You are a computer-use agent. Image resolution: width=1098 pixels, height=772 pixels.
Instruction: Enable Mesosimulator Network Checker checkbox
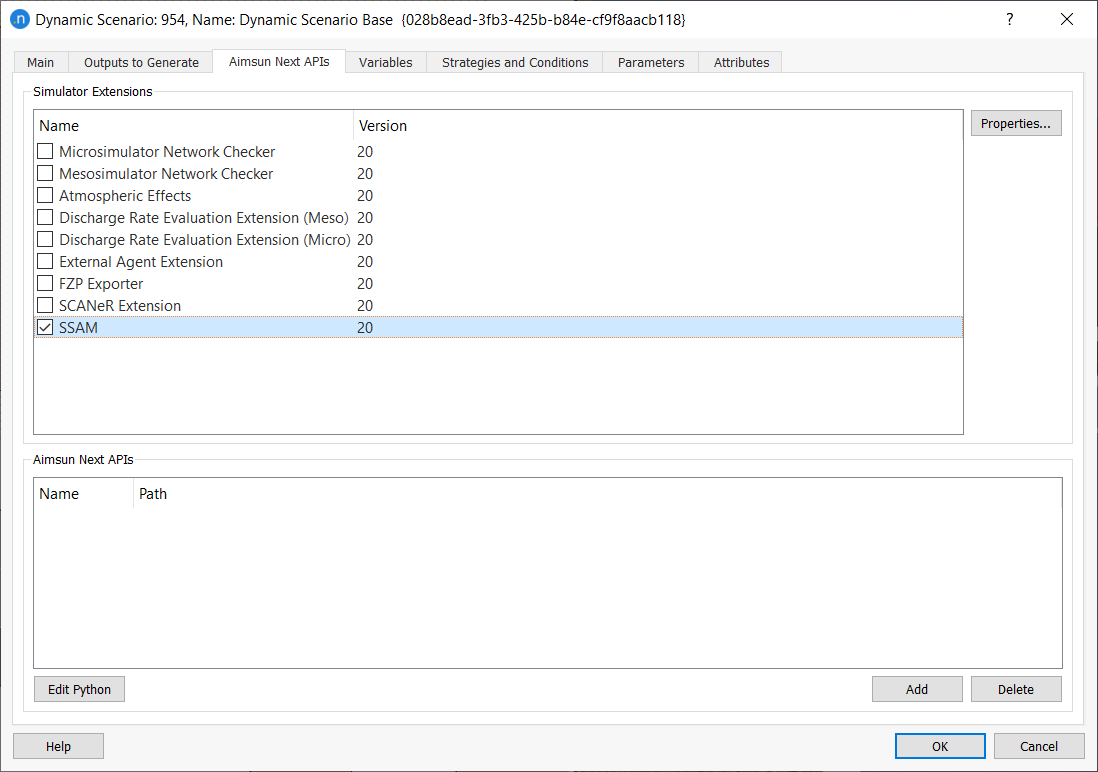point(45,174)
